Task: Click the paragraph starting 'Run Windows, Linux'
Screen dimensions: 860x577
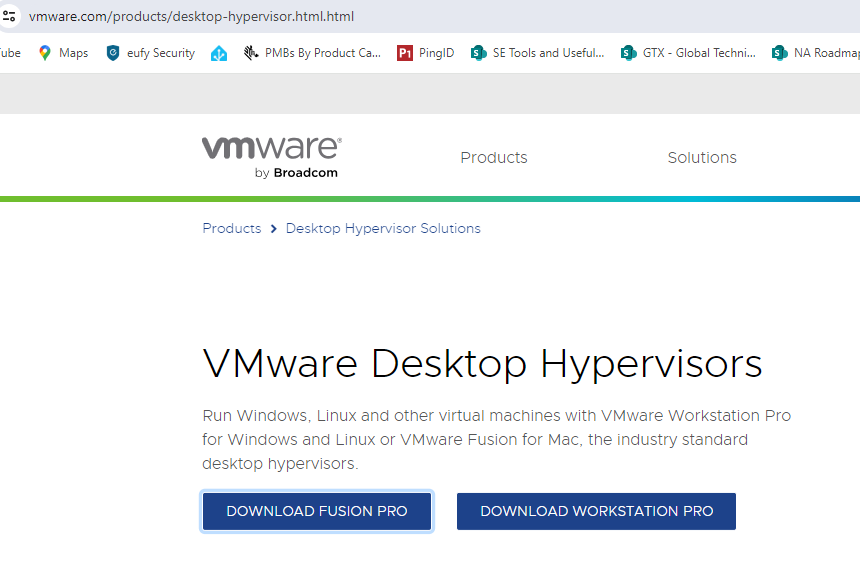Action: click(496, 439)
